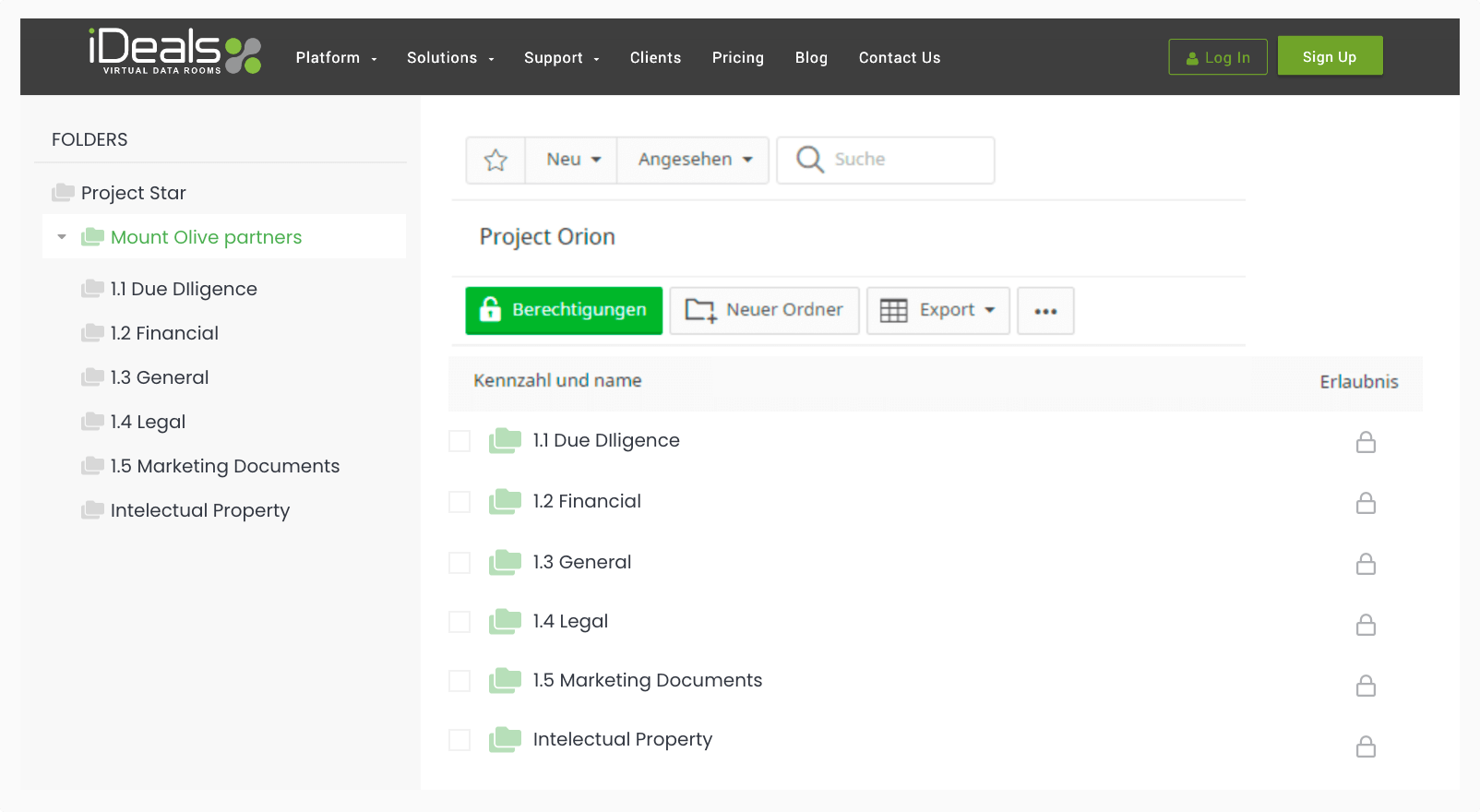Click into the Suche search field

pyautogui.click(x=904, y=160)
